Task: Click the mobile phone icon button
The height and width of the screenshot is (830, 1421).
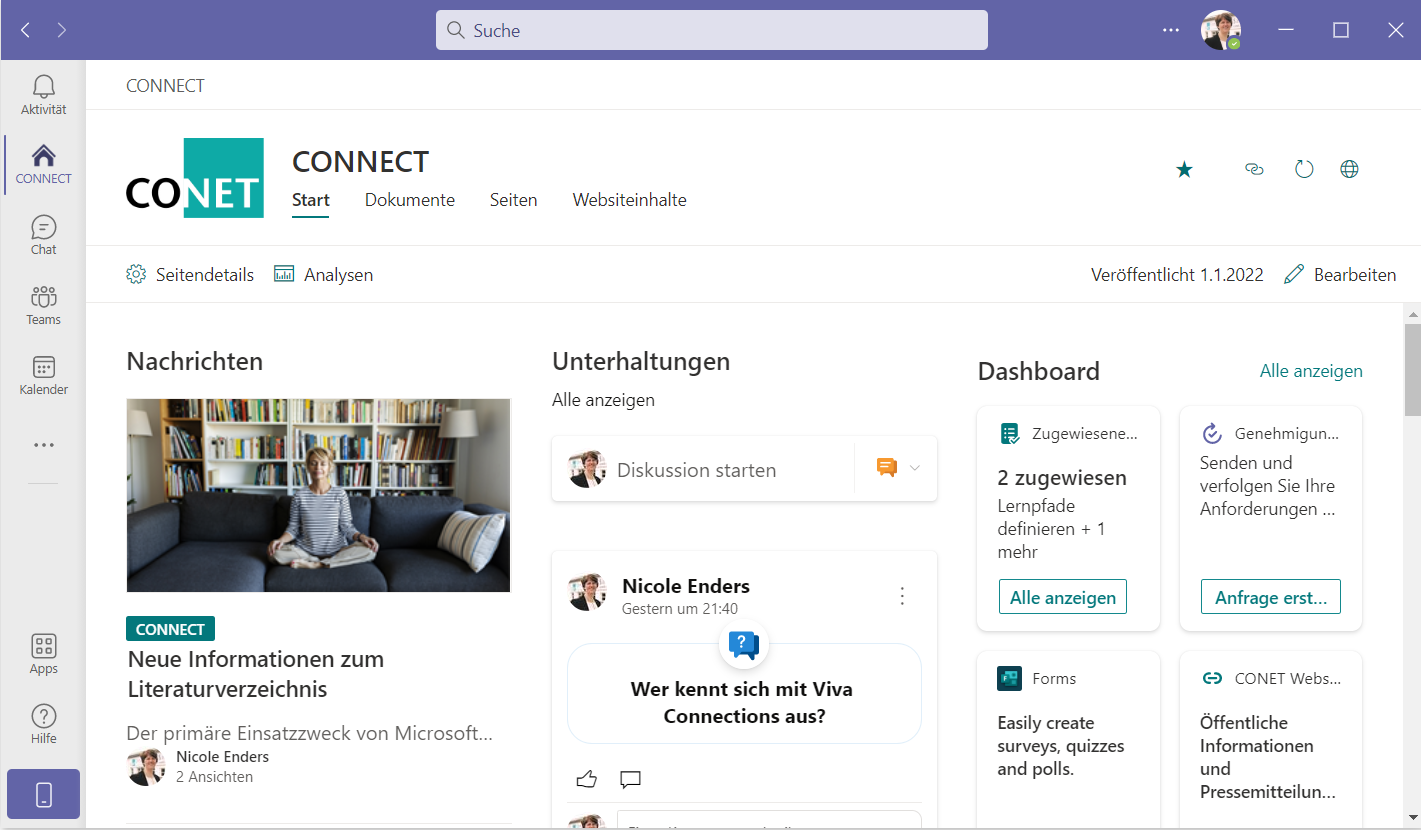Action: pyautogui.click(x=43, y=794)
